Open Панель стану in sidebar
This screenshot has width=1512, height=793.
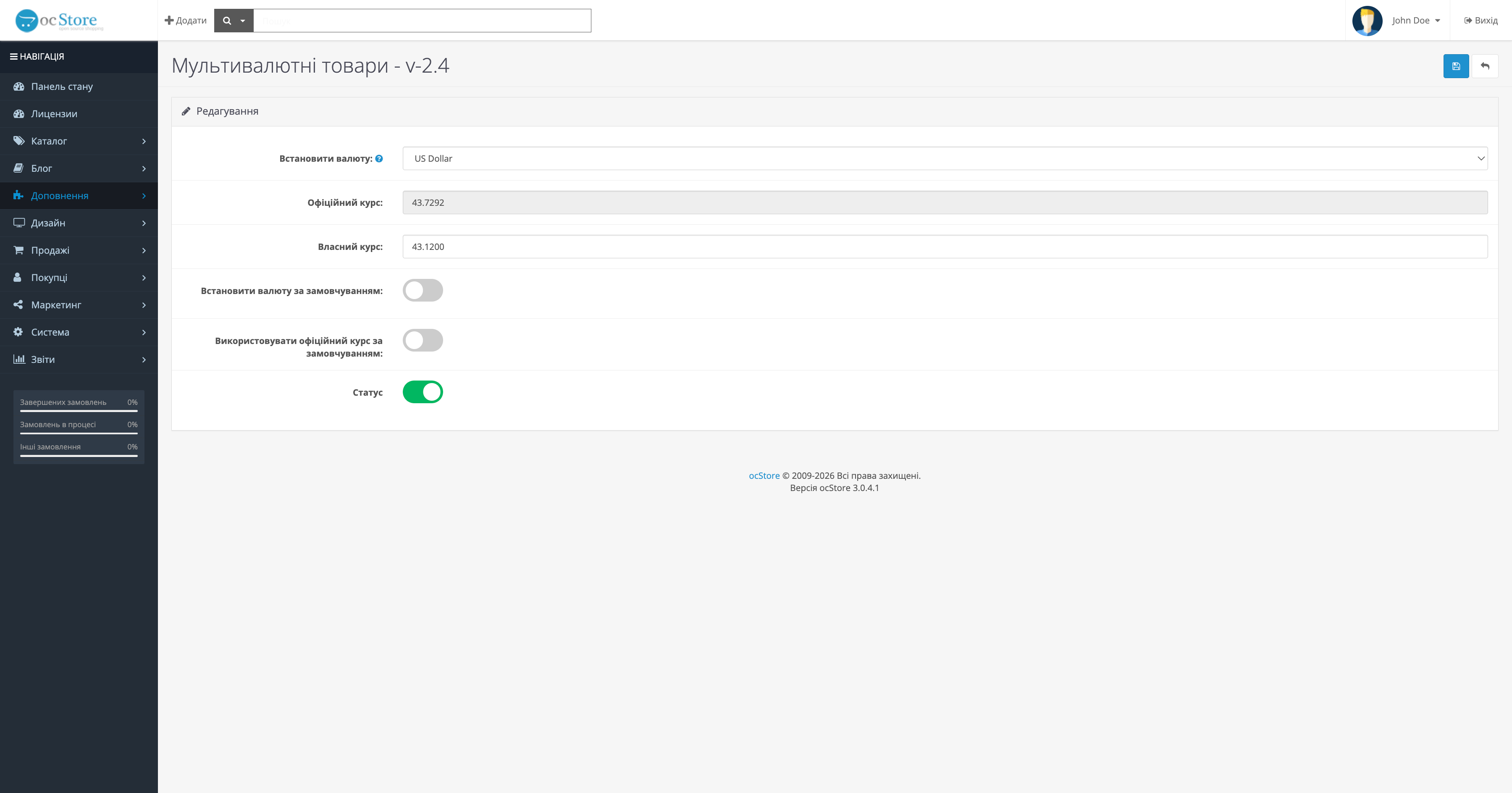coord(62,86)
